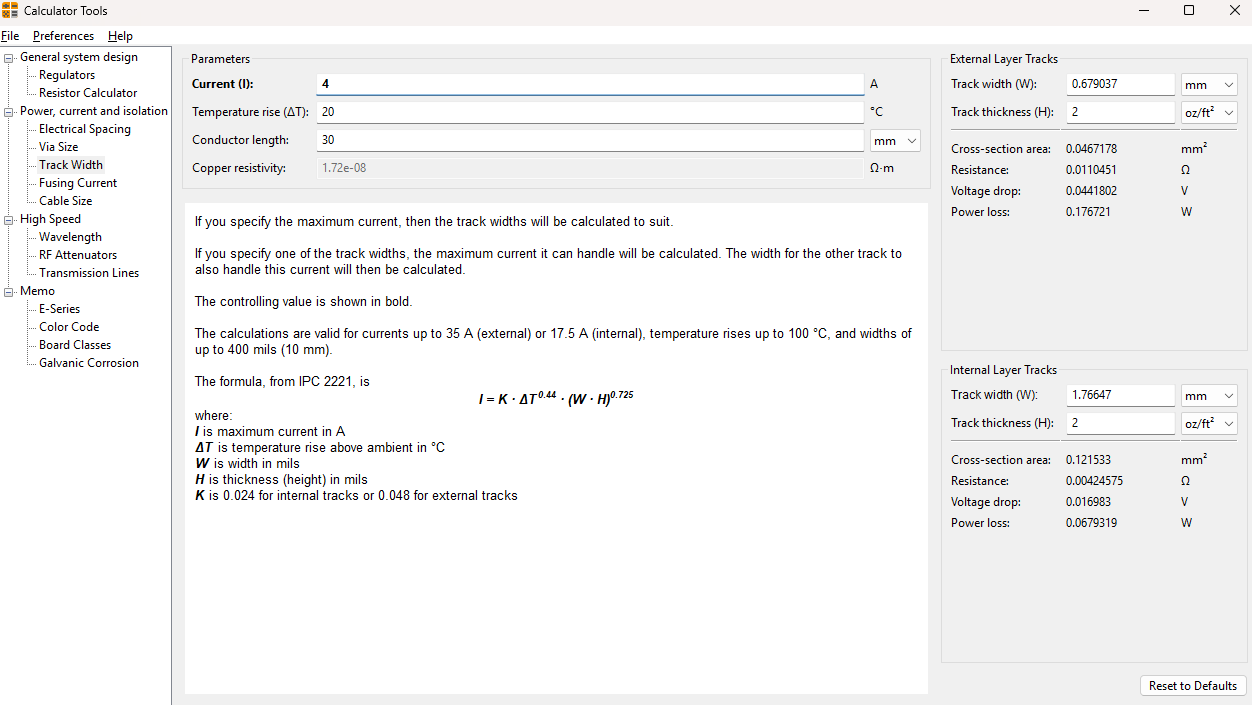The height and width of the screenshot is (705, 1252).
Task: Open the Color Code memo page
Action: (x=69, y=327)
